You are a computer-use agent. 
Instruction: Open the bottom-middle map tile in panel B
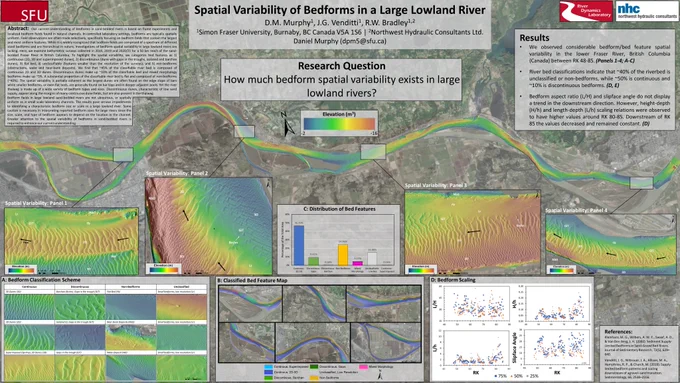tap(312, 342)
